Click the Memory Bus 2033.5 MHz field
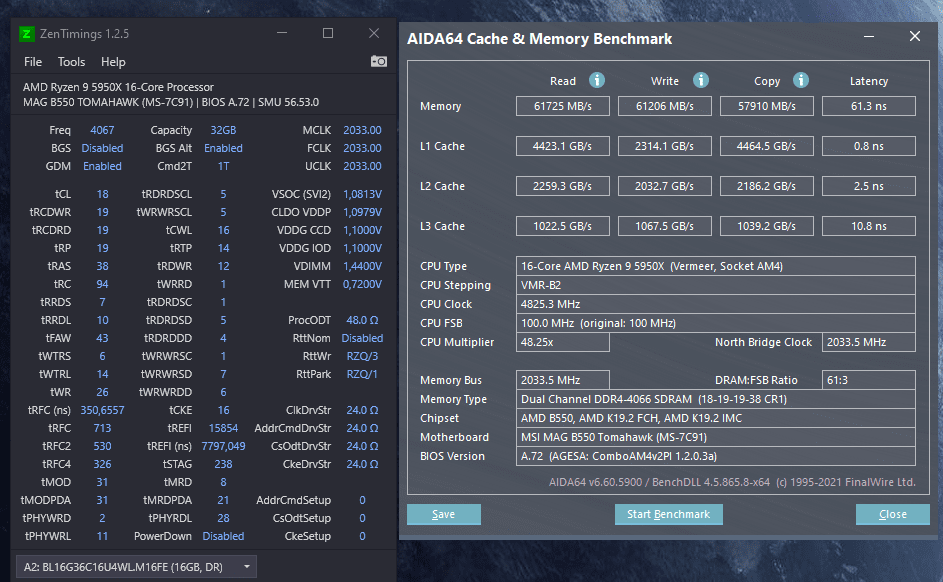Screen dimensions: 943x582 pyautogui.click(x=562, y=380)
